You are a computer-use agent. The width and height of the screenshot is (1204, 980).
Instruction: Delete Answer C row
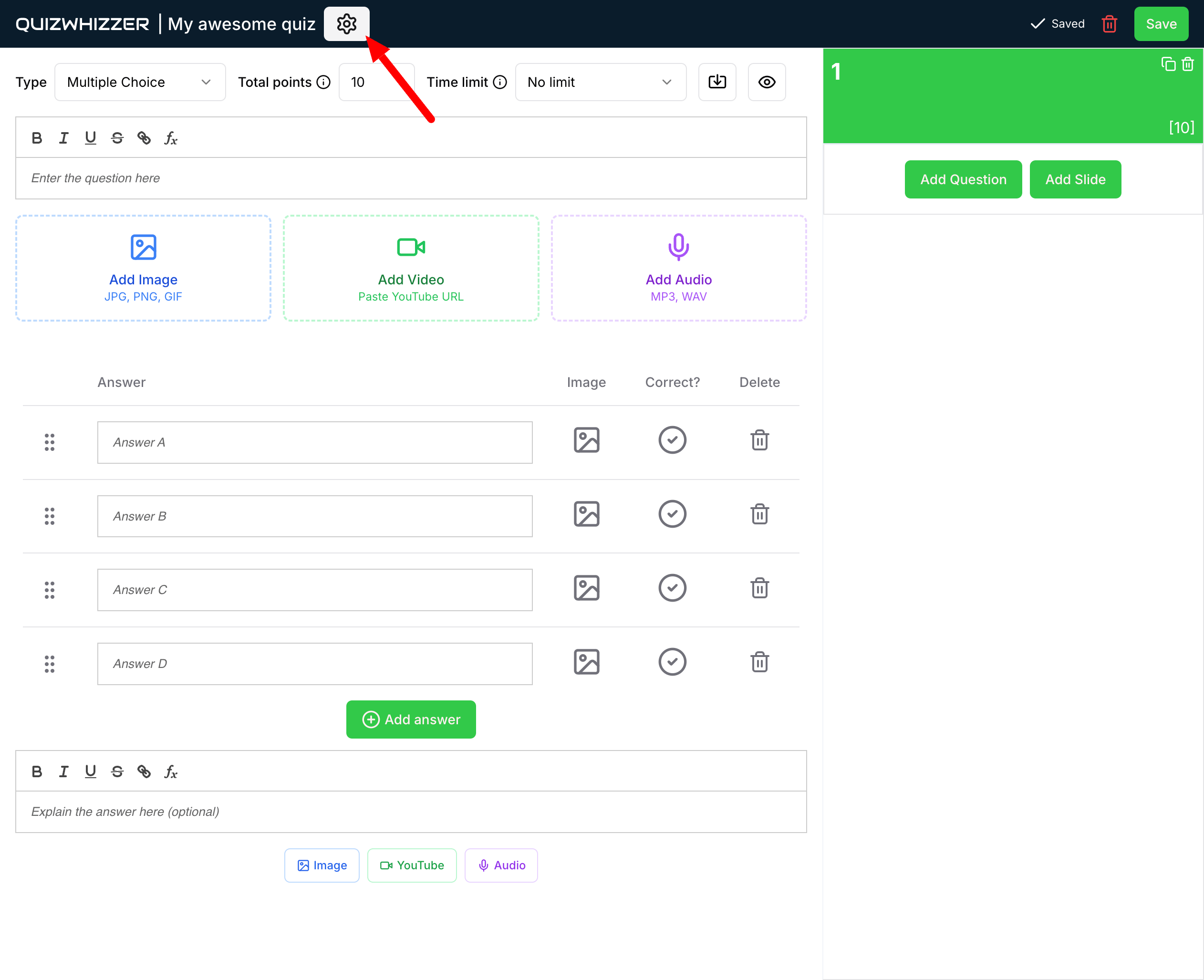tap(758, 588)
